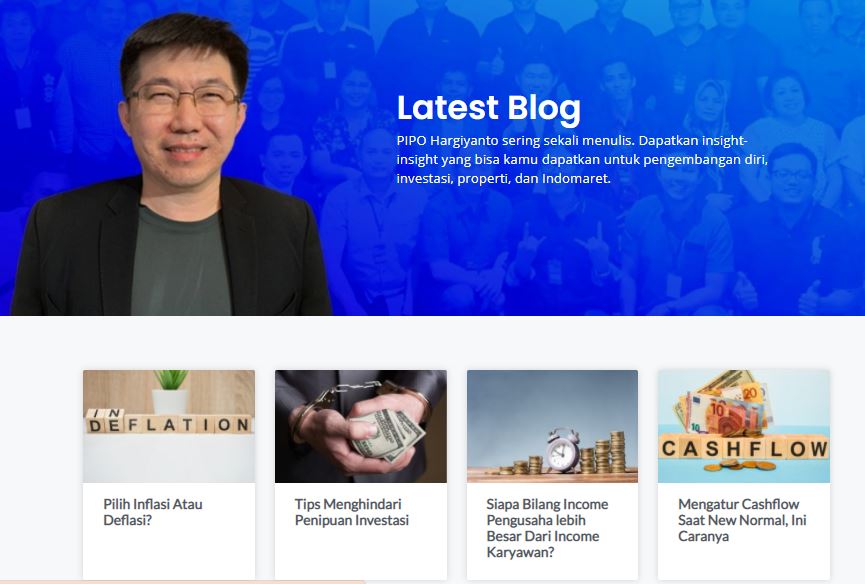
Task: Click the card body under Penipuan Investasi title
Action: [x=361, y=554]
